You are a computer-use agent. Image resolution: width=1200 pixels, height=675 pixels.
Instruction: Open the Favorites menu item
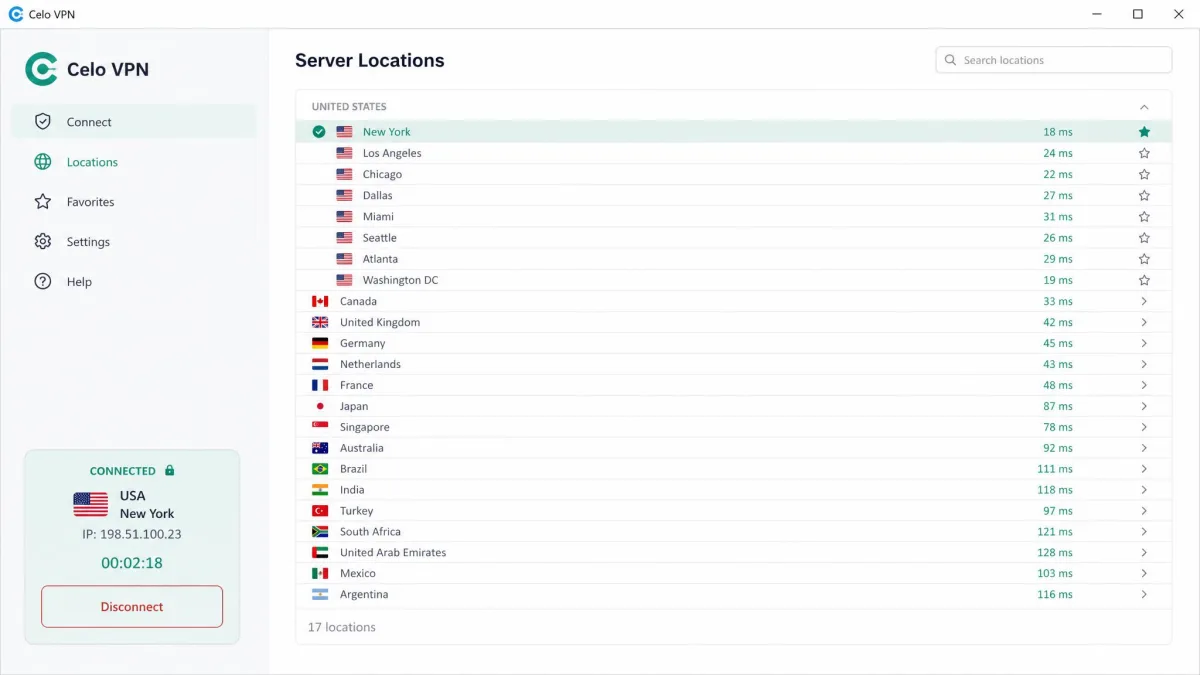(x=134, y=202)
